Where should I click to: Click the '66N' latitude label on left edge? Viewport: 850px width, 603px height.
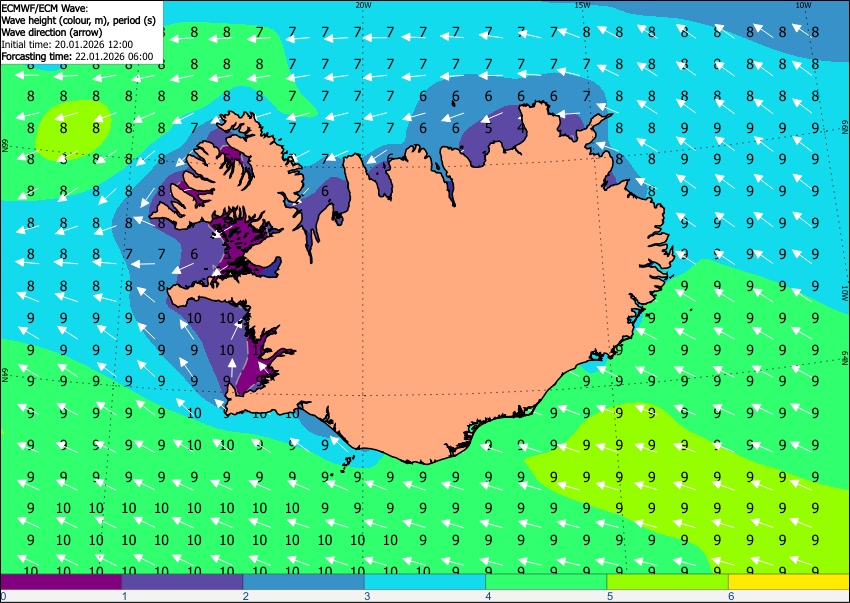[x=4, y=145]
